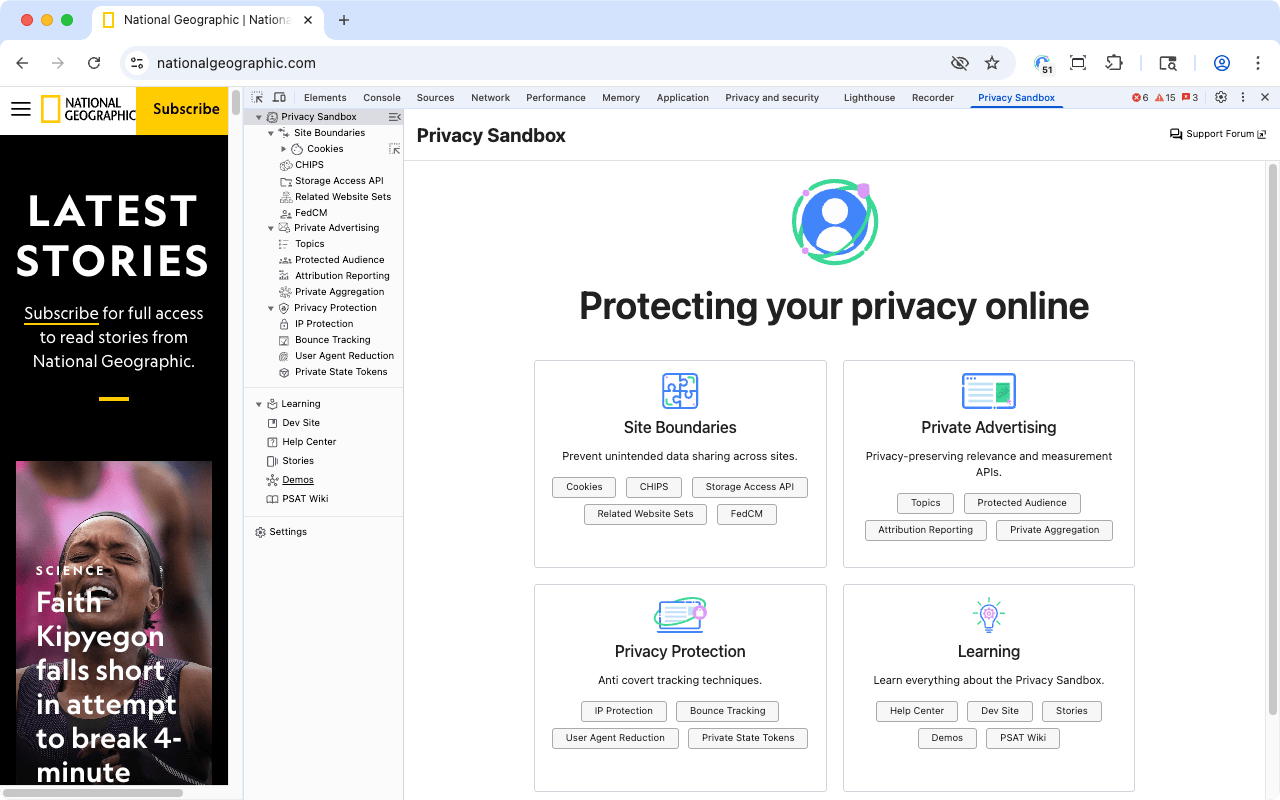1280x800 pixels.
Task: Switch to the Network tab
Action: 490,97
